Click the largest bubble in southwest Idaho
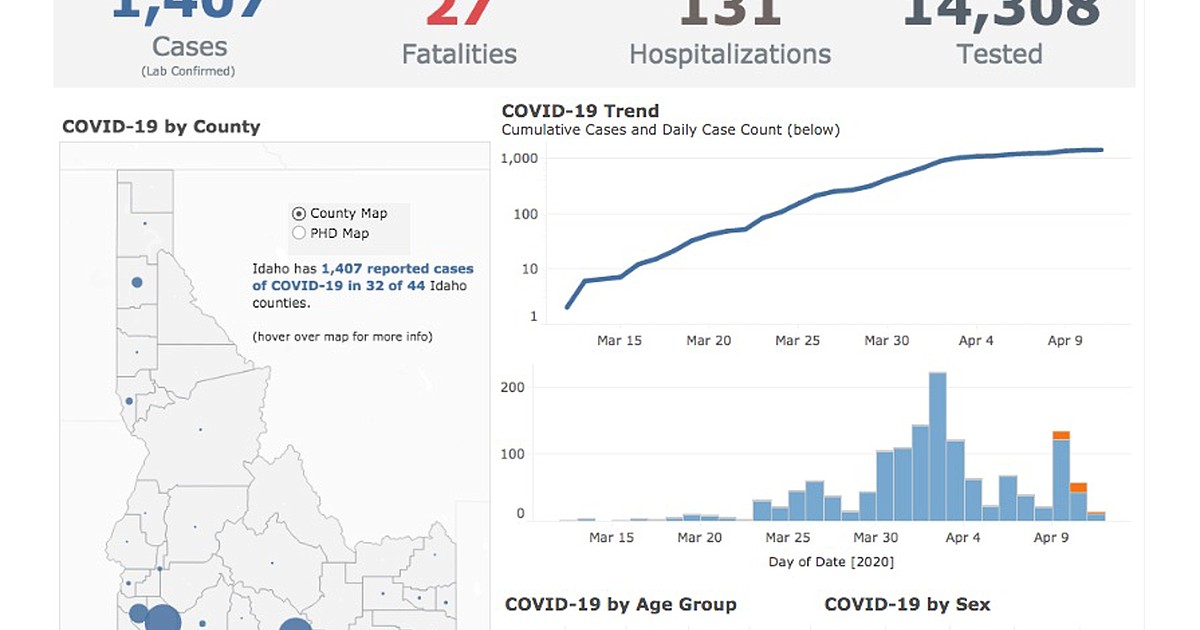The image size is (1200, 630). [x=162, y=617]
